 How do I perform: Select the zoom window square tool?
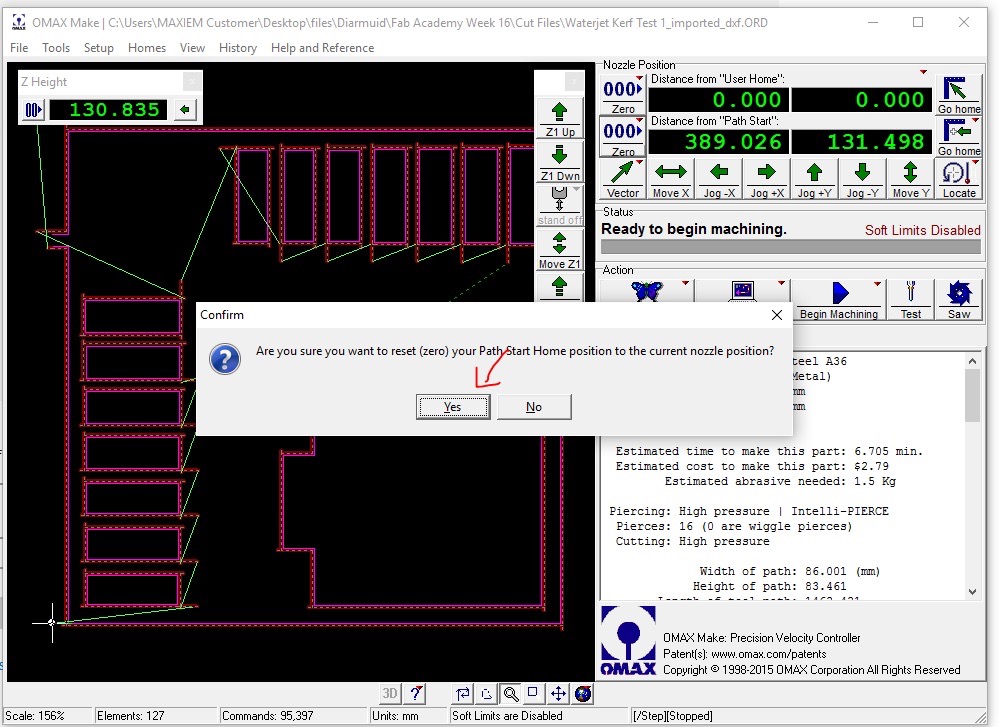[534, 693]
